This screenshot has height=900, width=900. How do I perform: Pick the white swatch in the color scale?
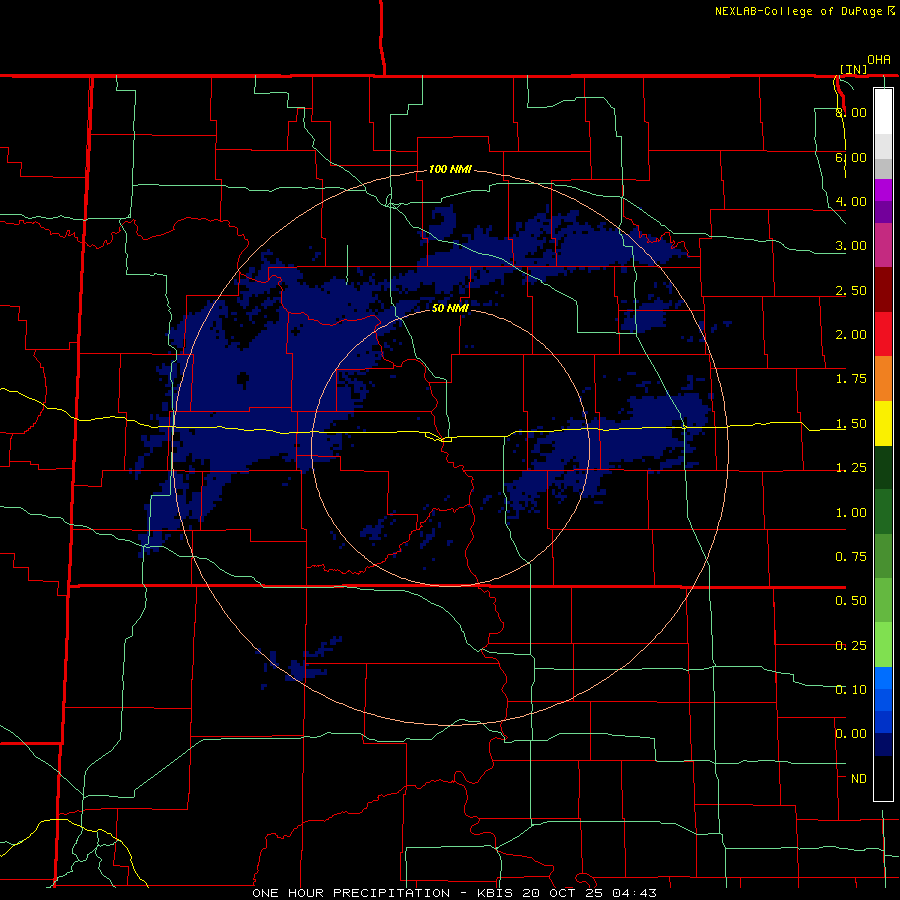[x=883, y=112]
